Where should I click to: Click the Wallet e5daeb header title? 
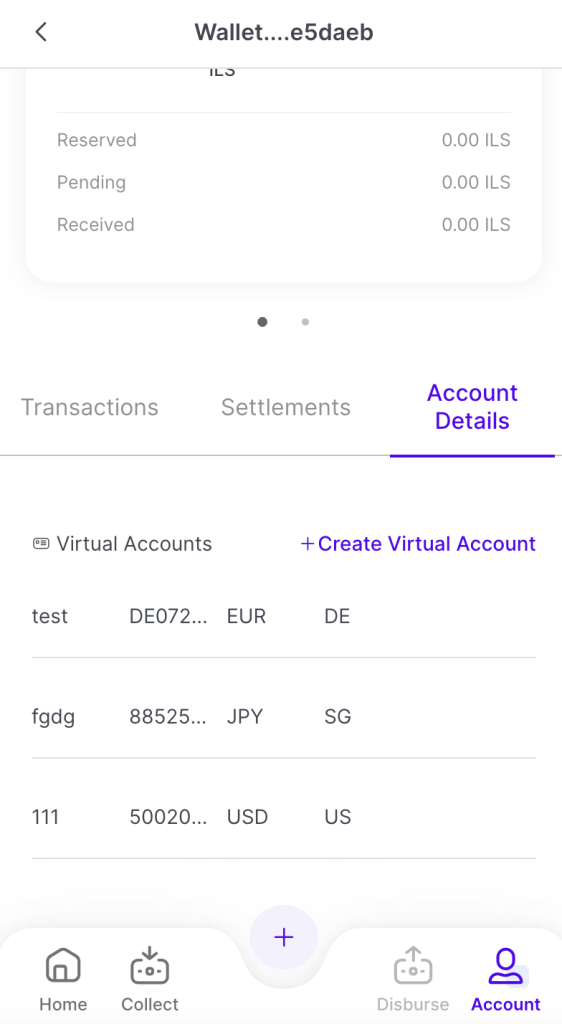tap(284, 32)
